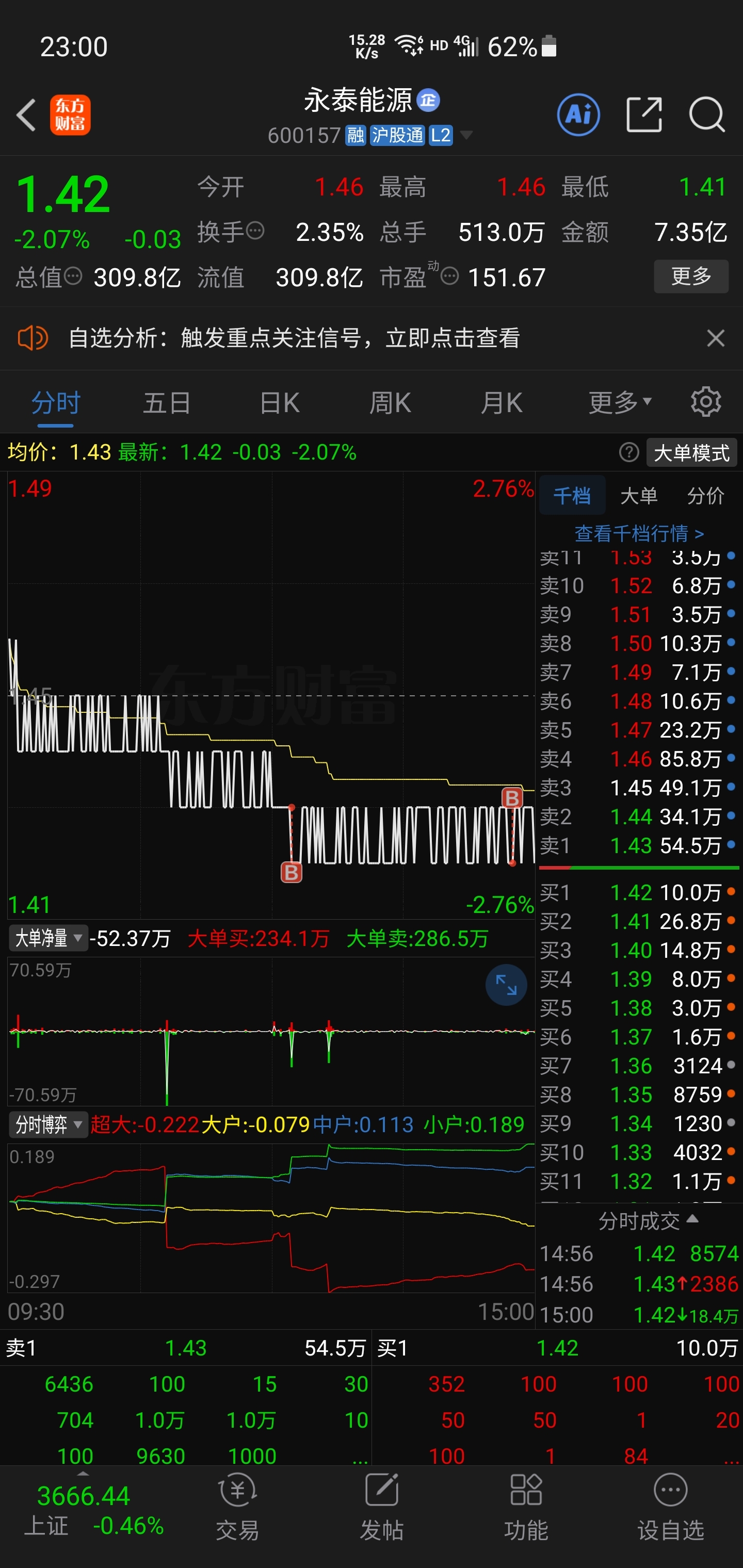This screenshot has height=1568, width=743.
Task: Expand 大单净量 indicator dropdown
Action: (x=47, y=938)
